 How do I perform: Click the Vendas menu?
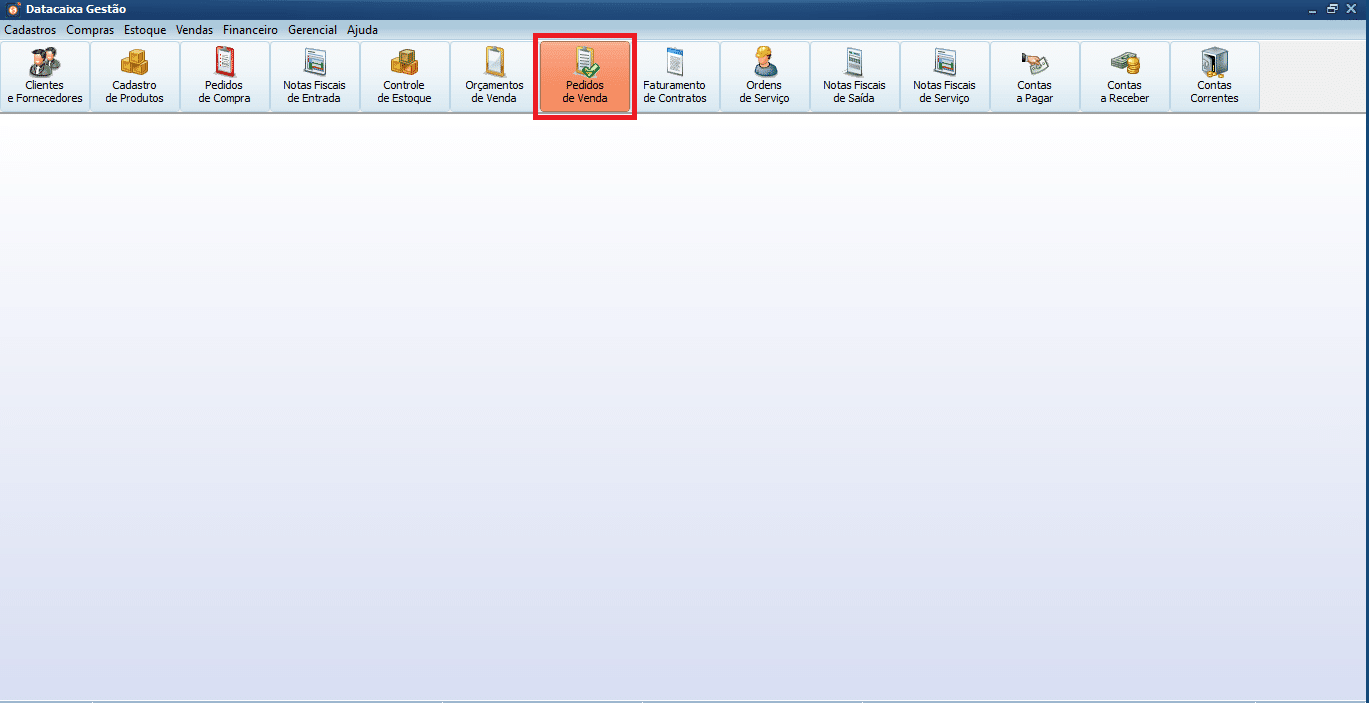[194, 30]
